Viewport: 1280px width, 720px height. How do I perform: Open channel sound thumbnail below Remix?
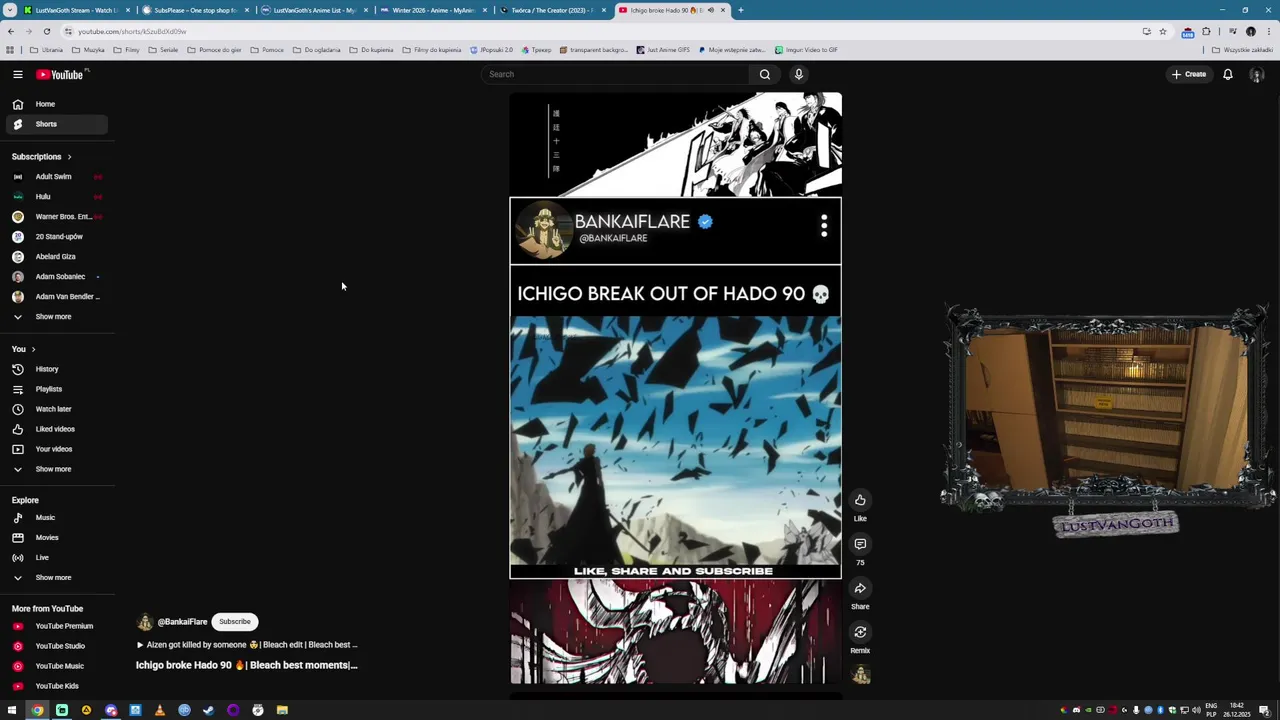point(860,675)
